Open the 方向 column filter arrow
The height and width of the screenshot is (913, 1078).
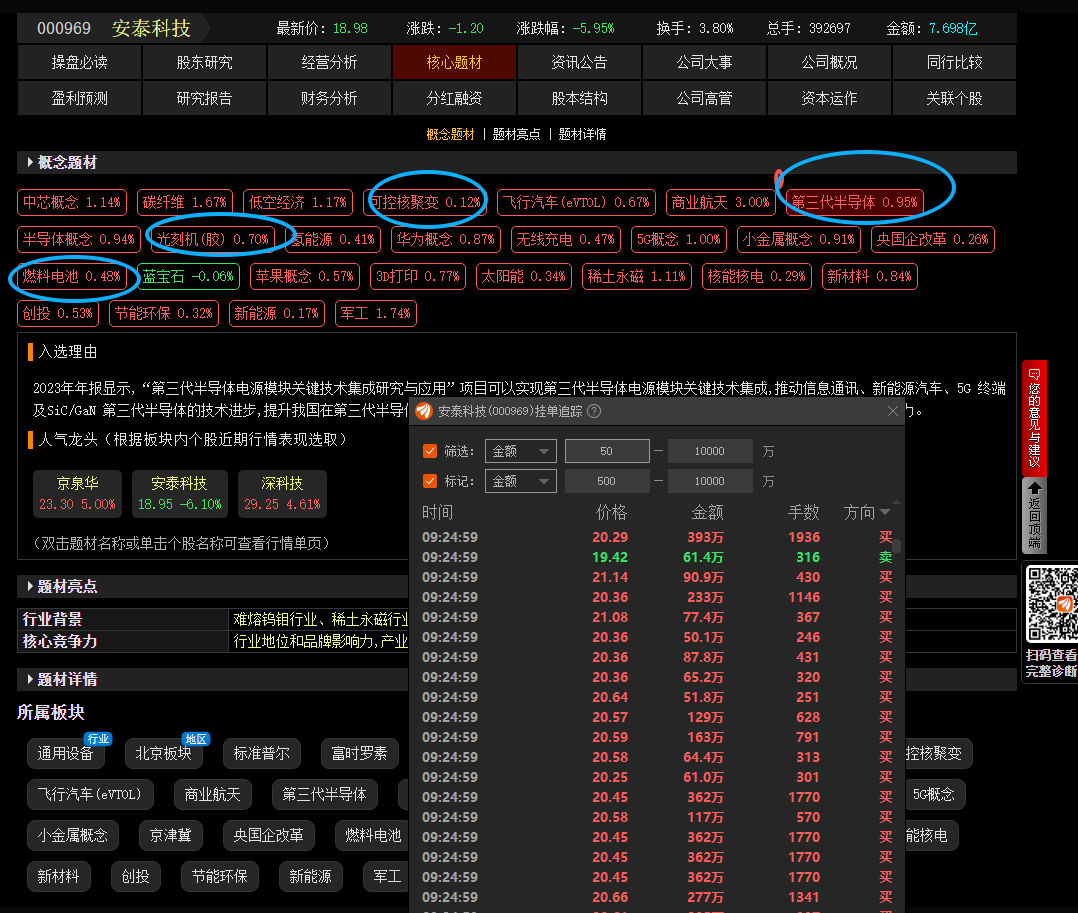pyautogui.click(x=885, y=512)
